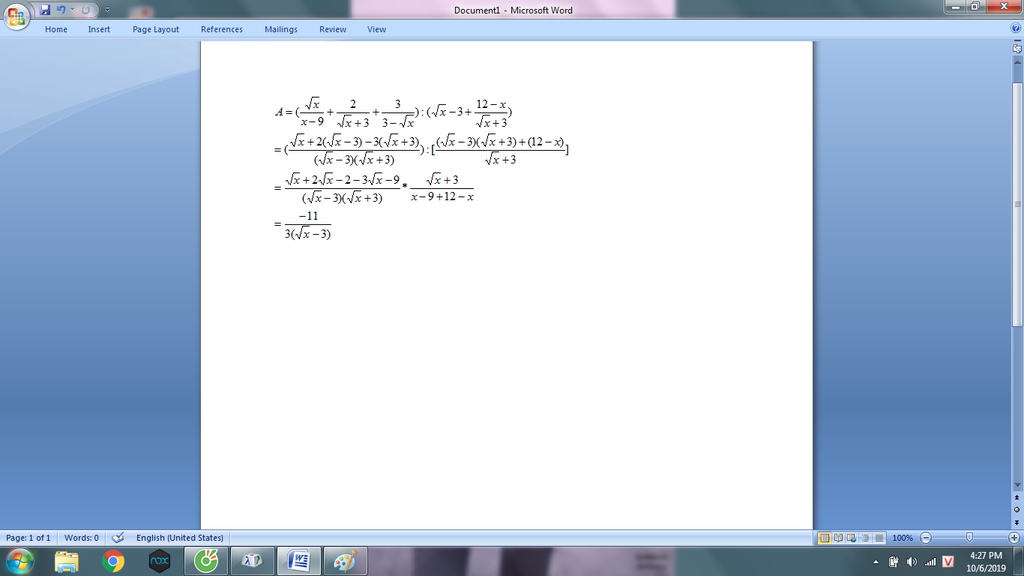Viewport: 1024px width, 576px height.
Task: Switch to Web Layout view
Action: coord(852,538)
